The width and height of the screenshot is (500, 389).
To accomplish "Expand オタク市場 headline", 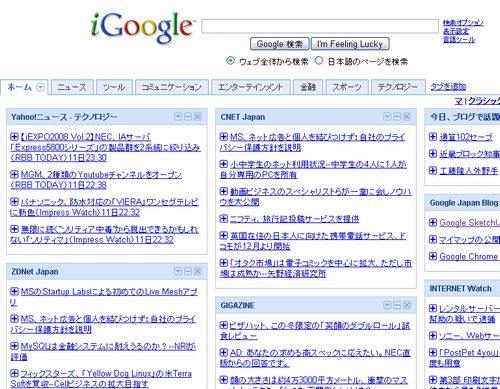I will [x=224, y=263].
